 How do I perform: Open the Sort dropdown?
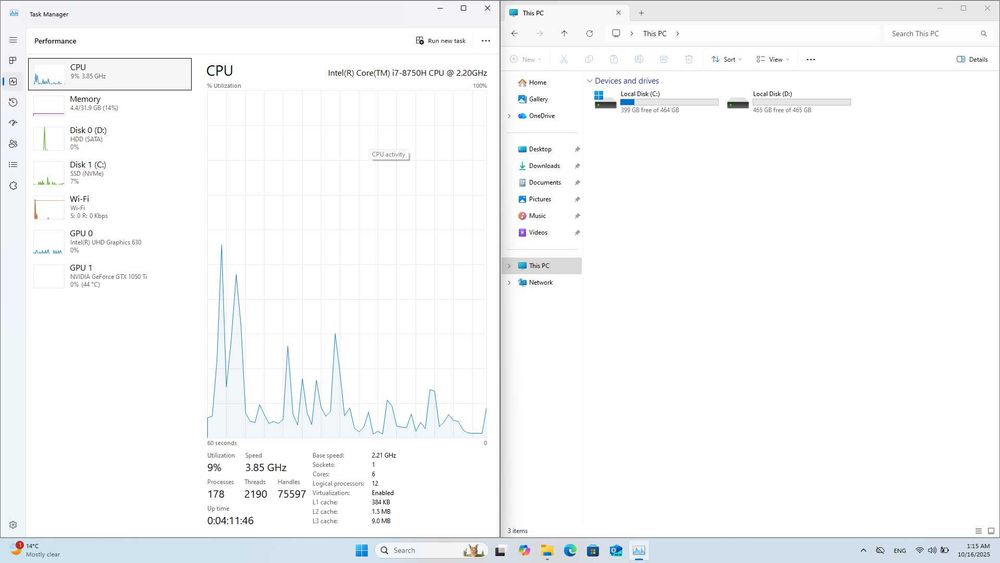pos(726,59)
